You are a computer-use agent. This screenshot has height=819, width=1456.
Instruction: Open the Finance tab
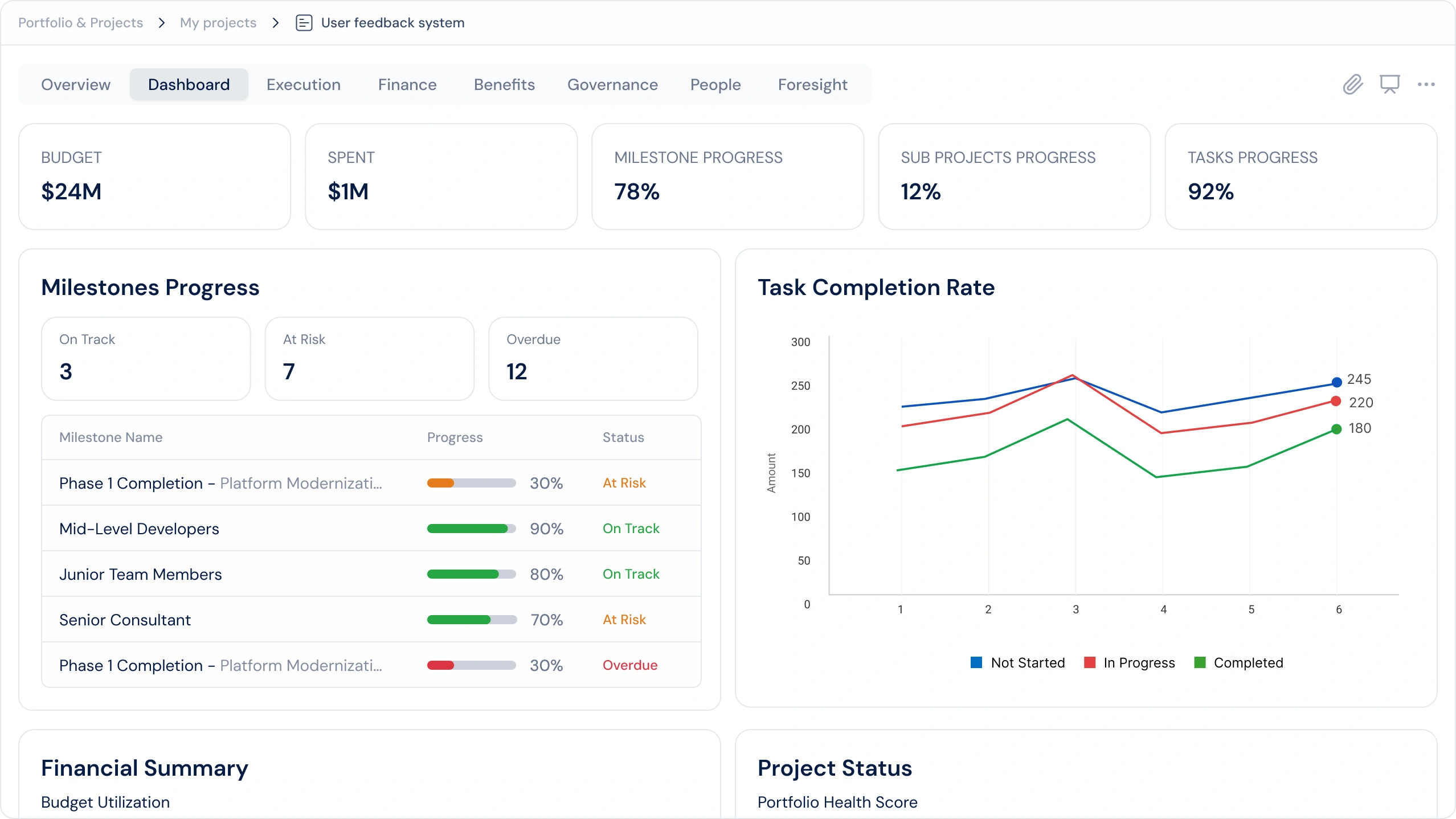coord(407,84)
